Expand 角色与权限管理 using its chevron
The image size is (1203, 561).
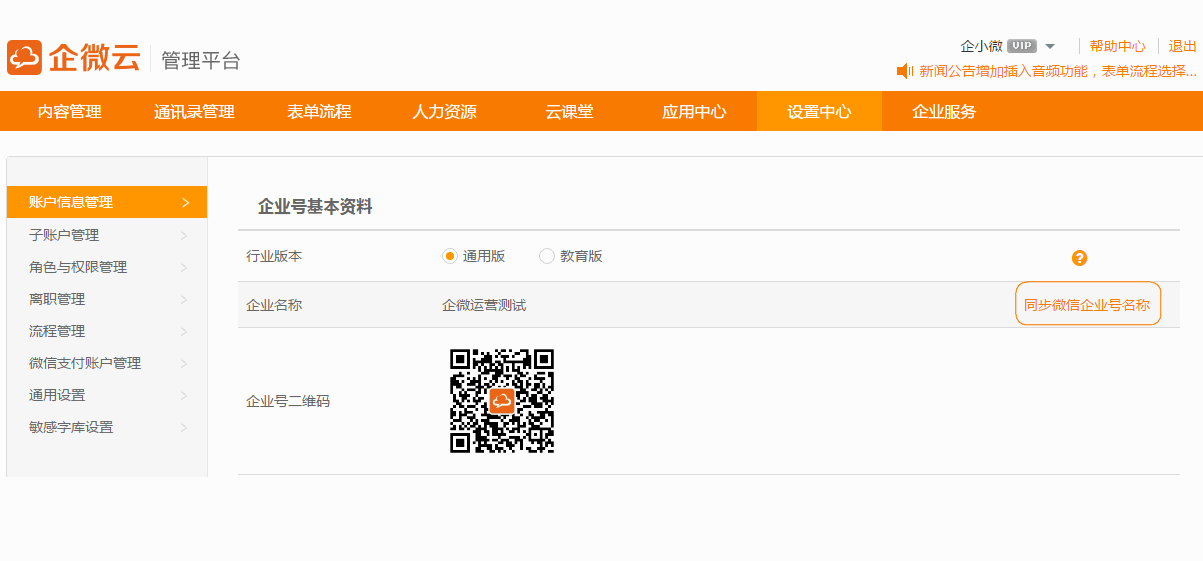pyautogui.click(x=185, y=267)
